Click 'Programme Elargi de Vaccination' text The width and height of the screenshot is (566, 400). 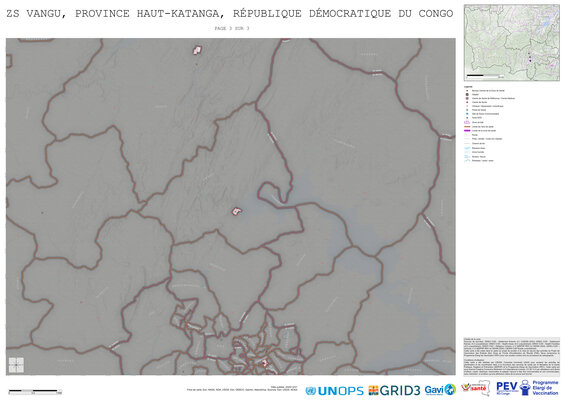pos(545,388)
